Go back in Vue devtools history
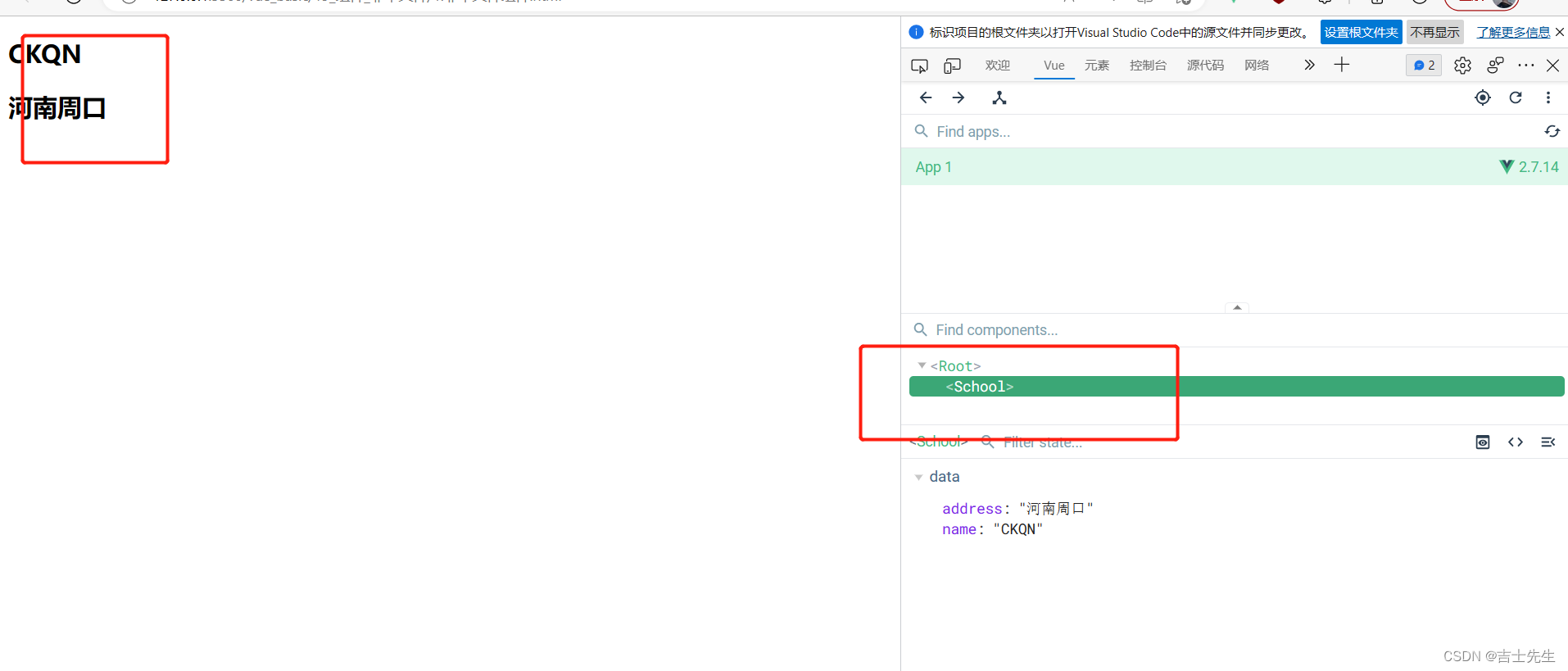Screen dimensions: 1568x671 point(926,97)
